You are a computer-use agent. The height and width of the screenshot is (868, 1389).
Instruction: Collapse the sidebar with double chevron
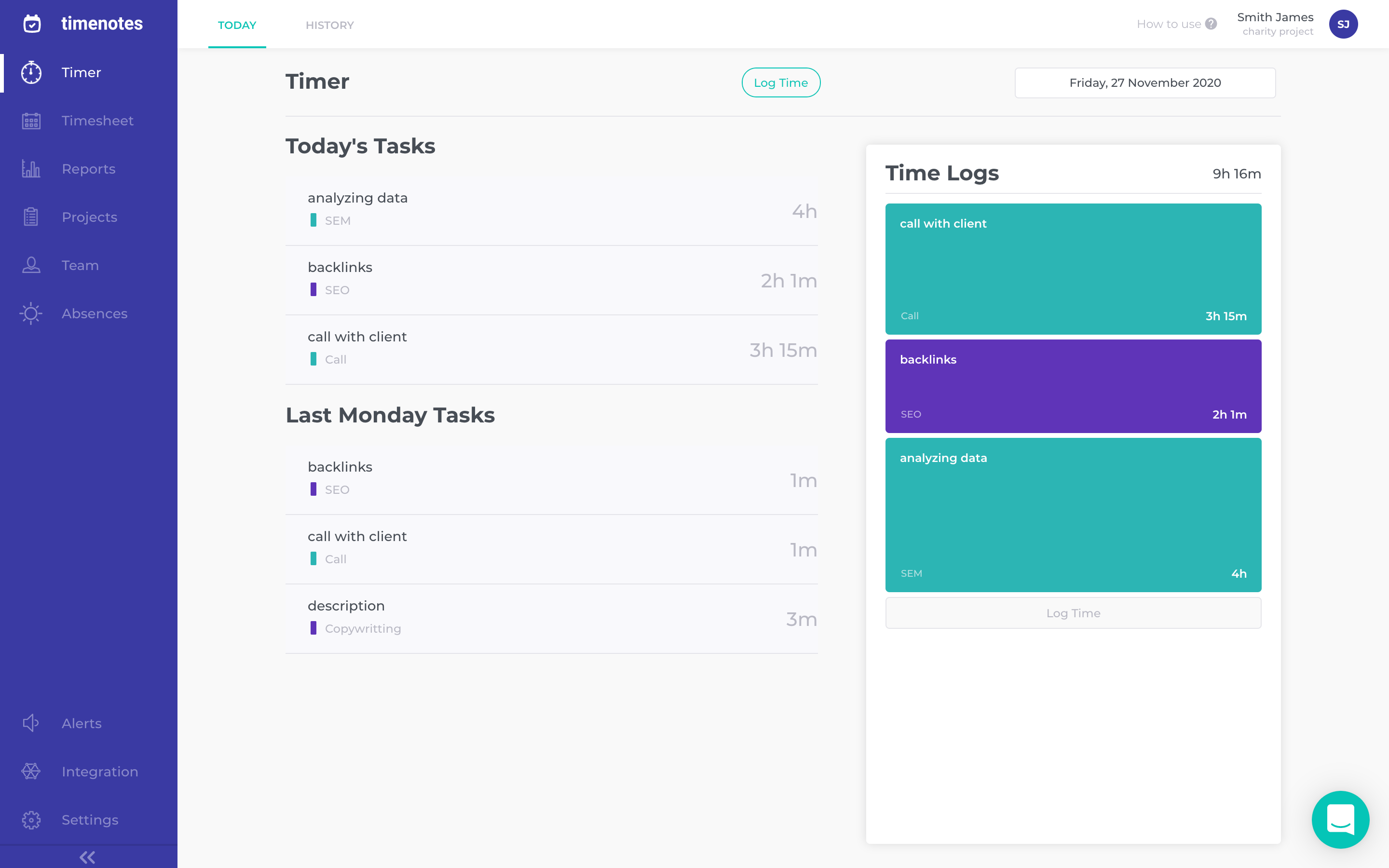(87, 857)
